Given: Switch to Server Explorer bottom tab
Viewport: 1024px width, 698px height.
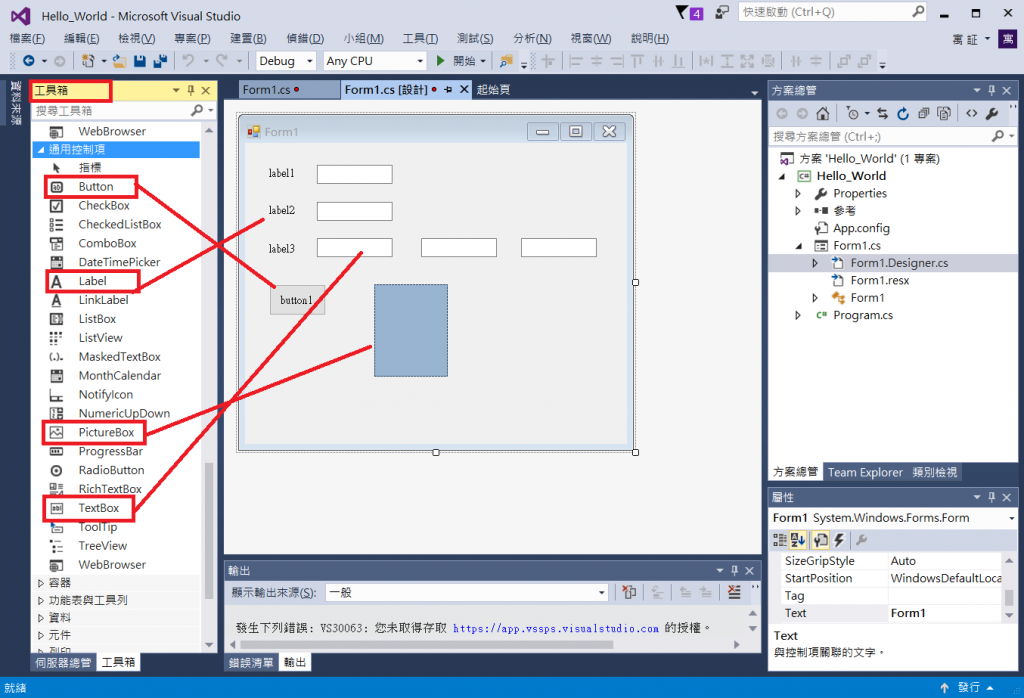Looking at the screenshot, I should click(63, 663).
